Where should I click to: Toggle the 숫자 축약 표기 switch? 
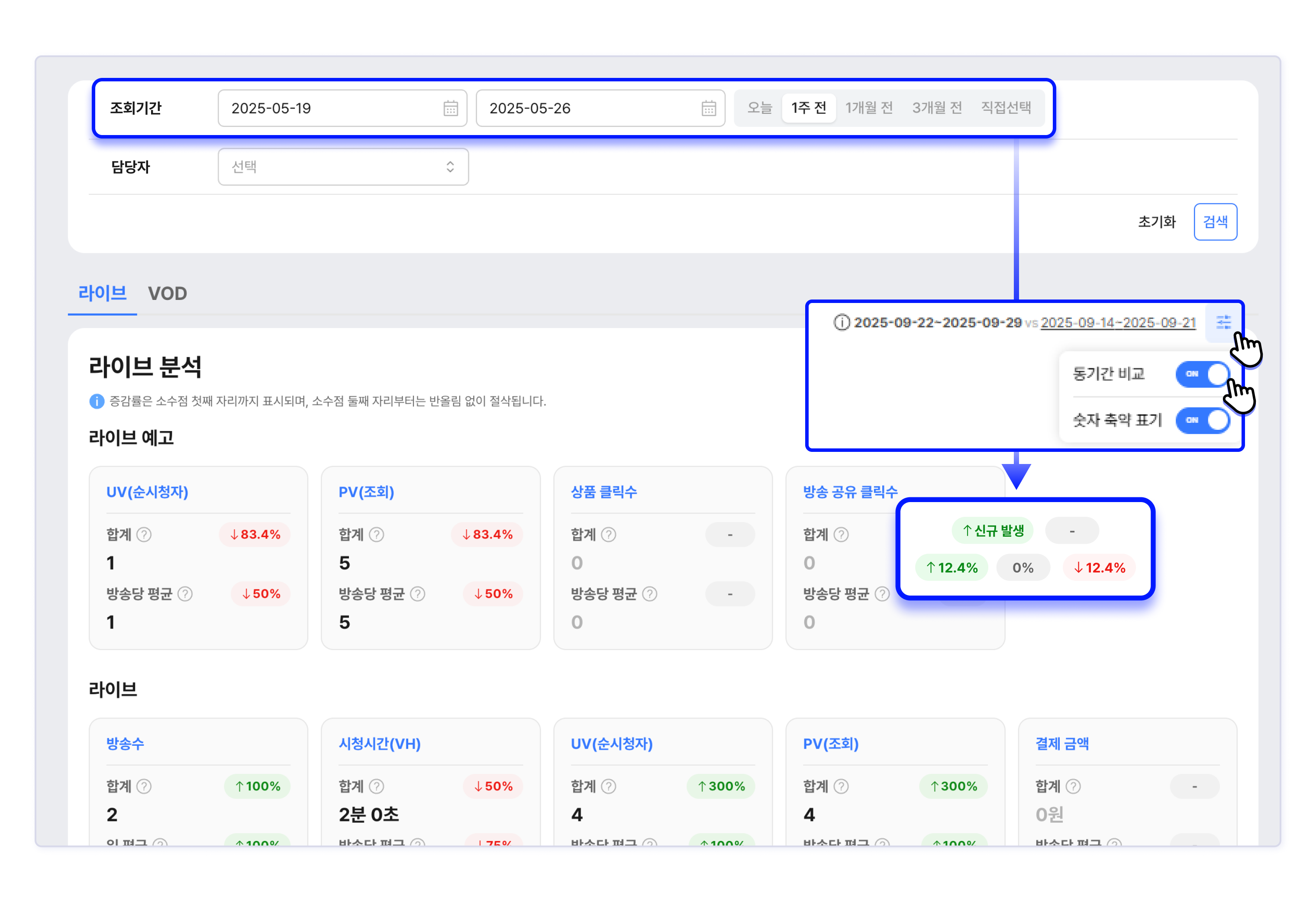pyautogui.click(x=1202, y=420)
